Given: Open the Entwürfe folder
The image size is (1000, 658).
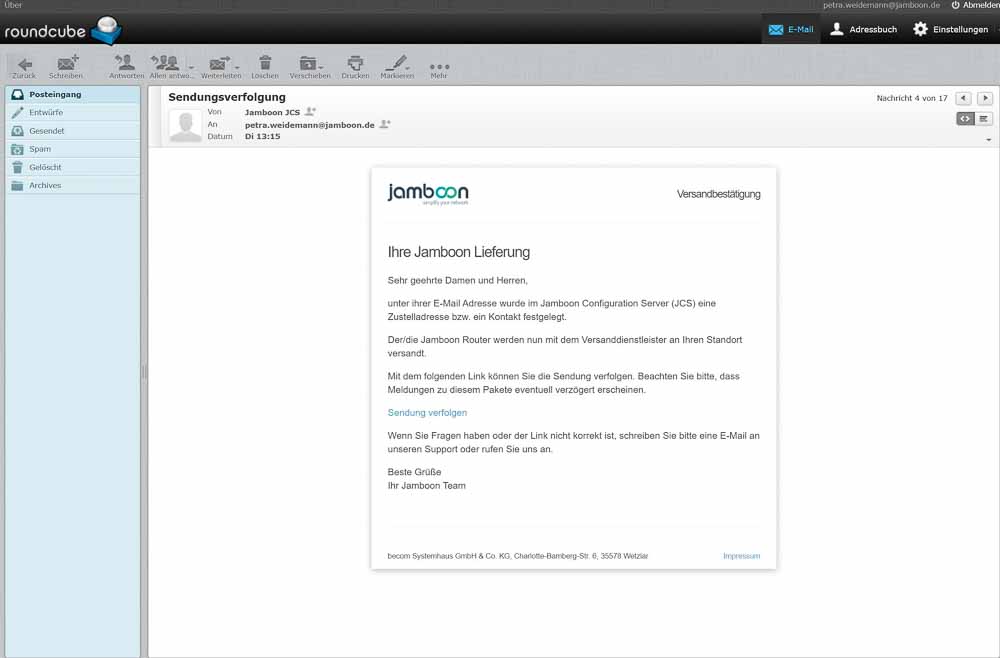Looking at the screenshot, I should pyautogui.click(x=73, y=113).
